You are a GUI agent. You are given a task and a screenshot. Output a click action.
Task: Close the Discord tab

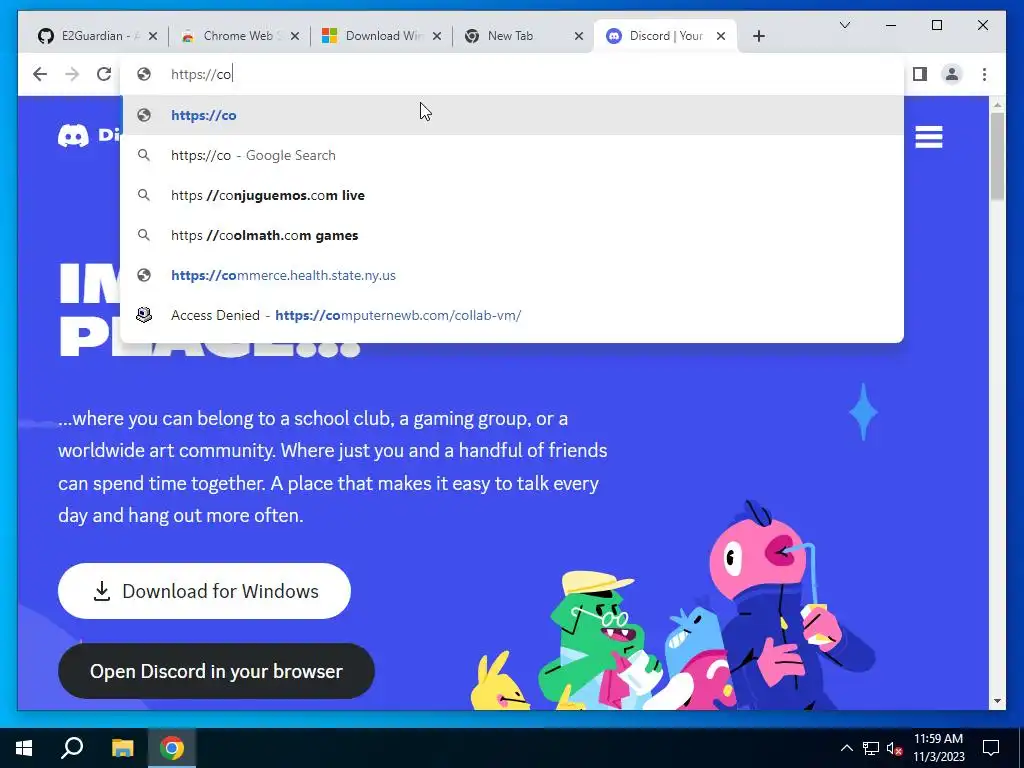721,36
